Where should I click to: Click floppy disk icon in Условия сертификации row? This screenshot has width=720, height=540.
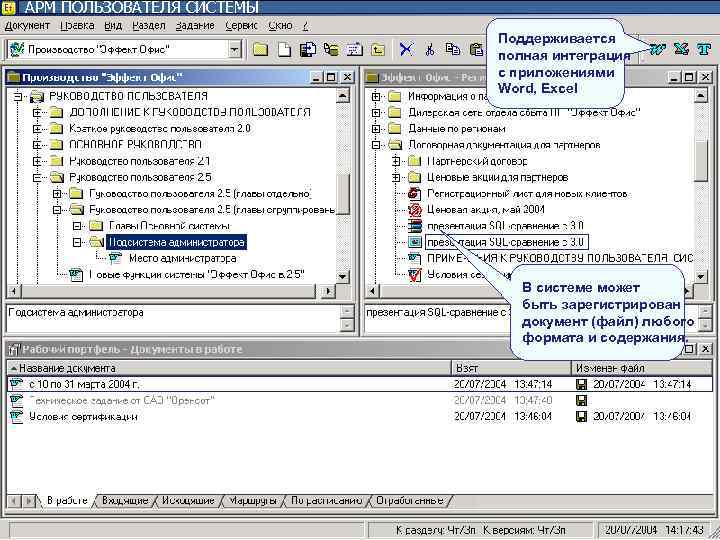point(581,416)
